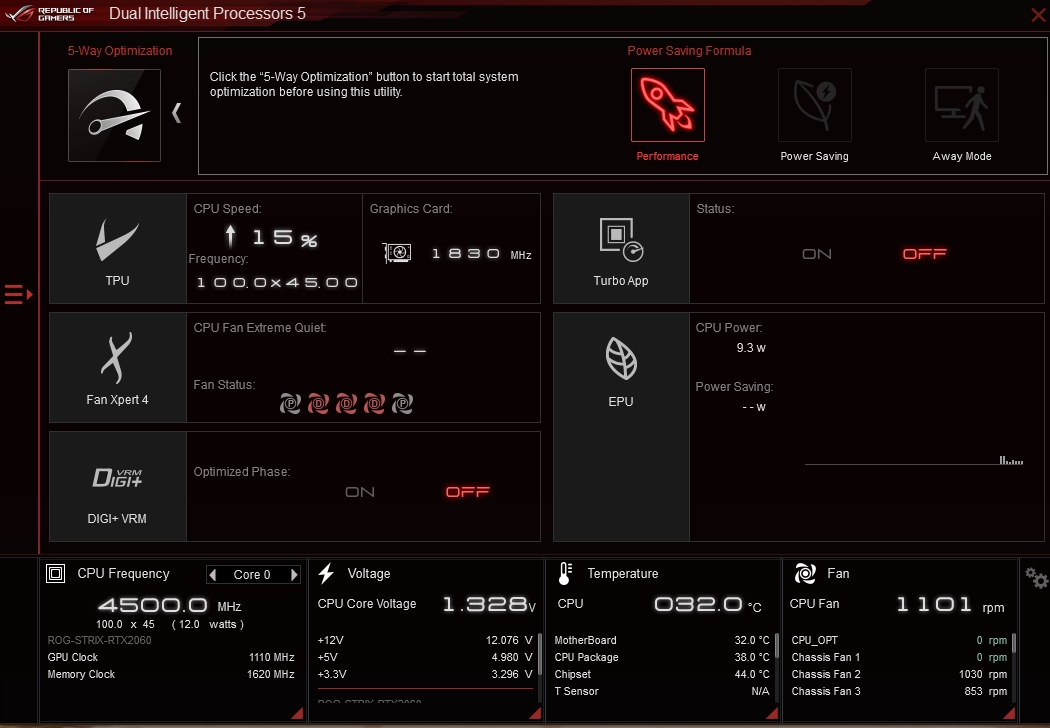Turn Optimized Phase OFF
The width and height of the screenshot is (1050, 728).
coord(467,492)
